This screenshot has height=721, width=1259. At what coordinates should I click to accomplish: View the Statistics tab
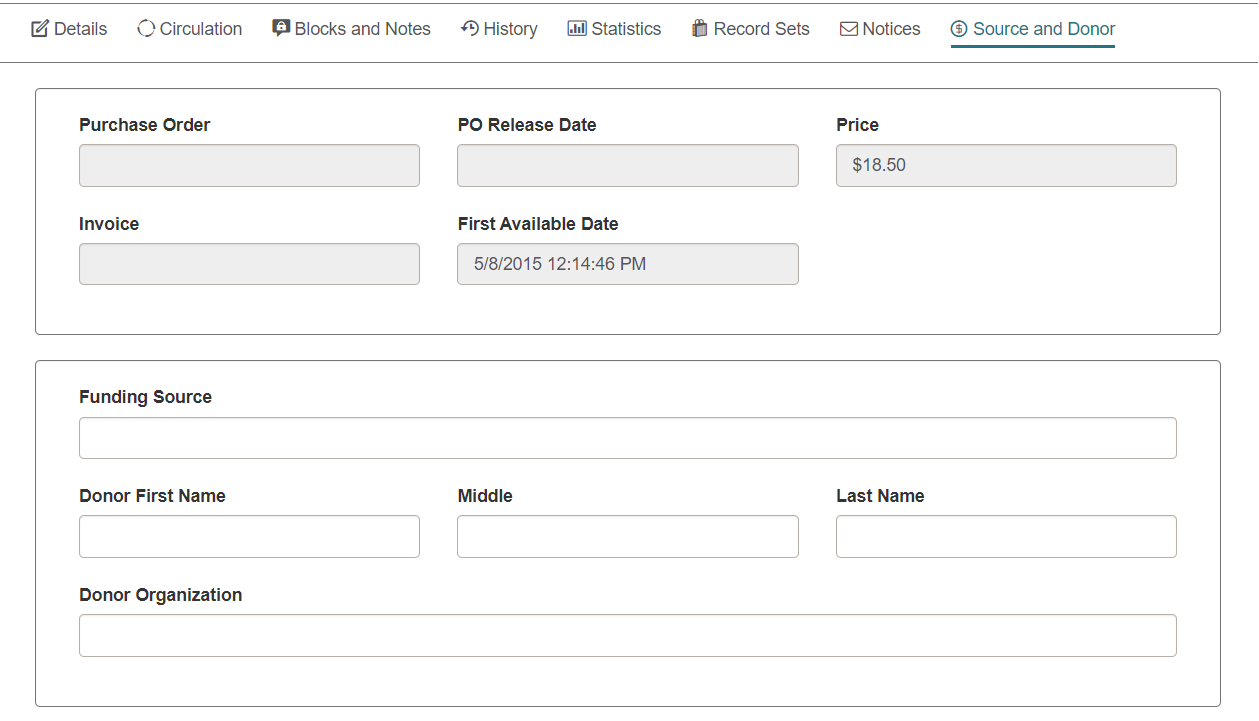tap(625, 29)
